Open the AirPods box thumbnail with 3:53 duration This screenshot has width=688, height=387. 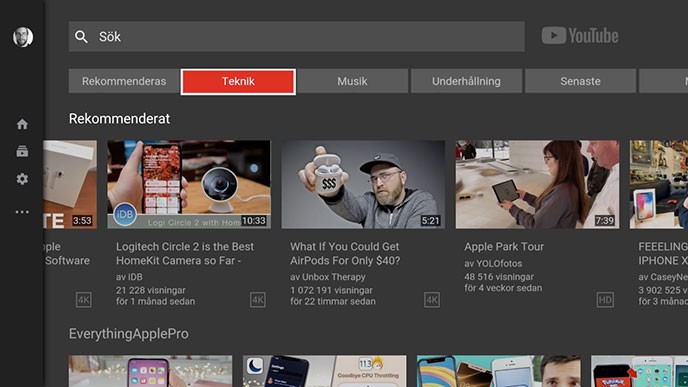70,184
